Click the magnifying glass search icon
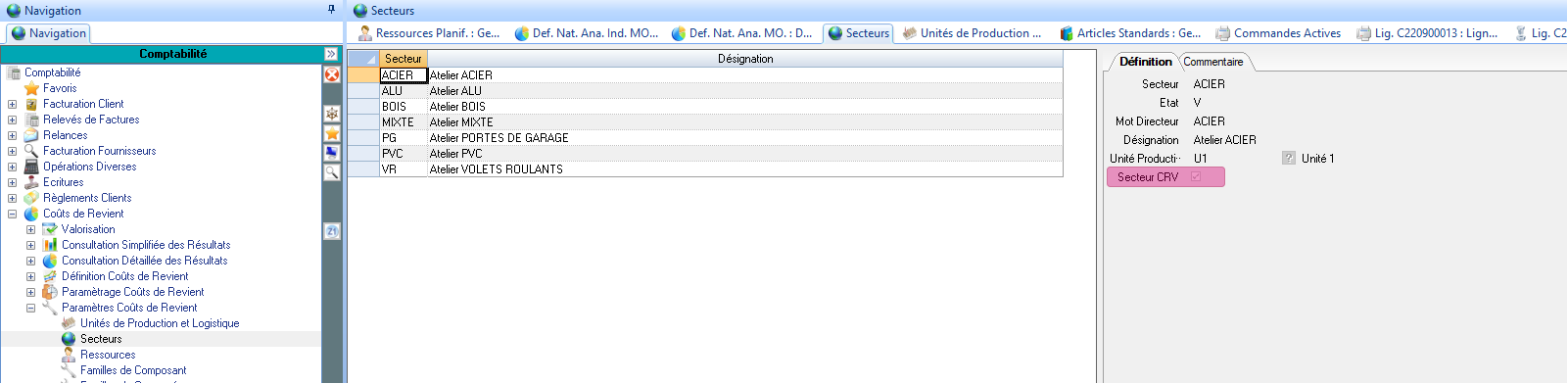Viewport: 1568px width, 384px height. pyautogui.click(x=332, y=171)
